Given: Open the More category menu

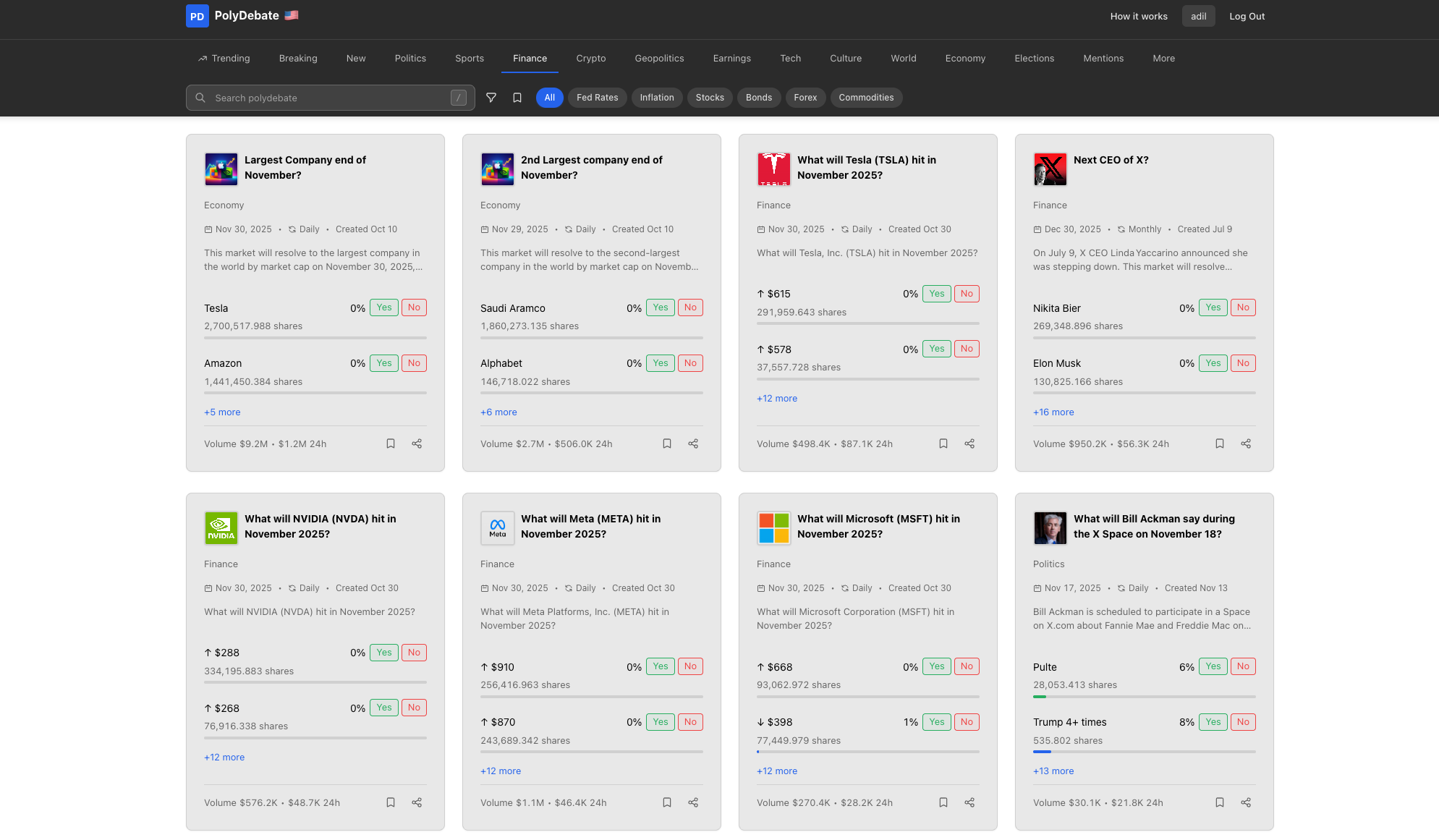Looking at the screenshot, I should pyautogui.click(x=1163, y=59).
